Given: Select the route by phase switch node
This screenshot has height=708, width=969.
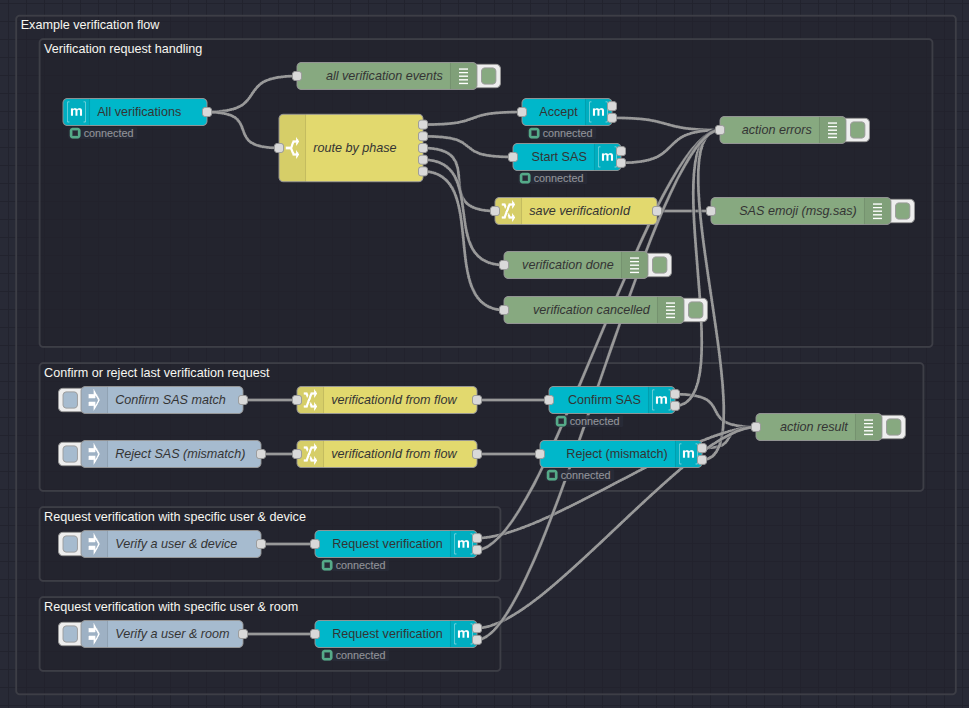Looking at the screenshot, I should (x=351, y=148).
